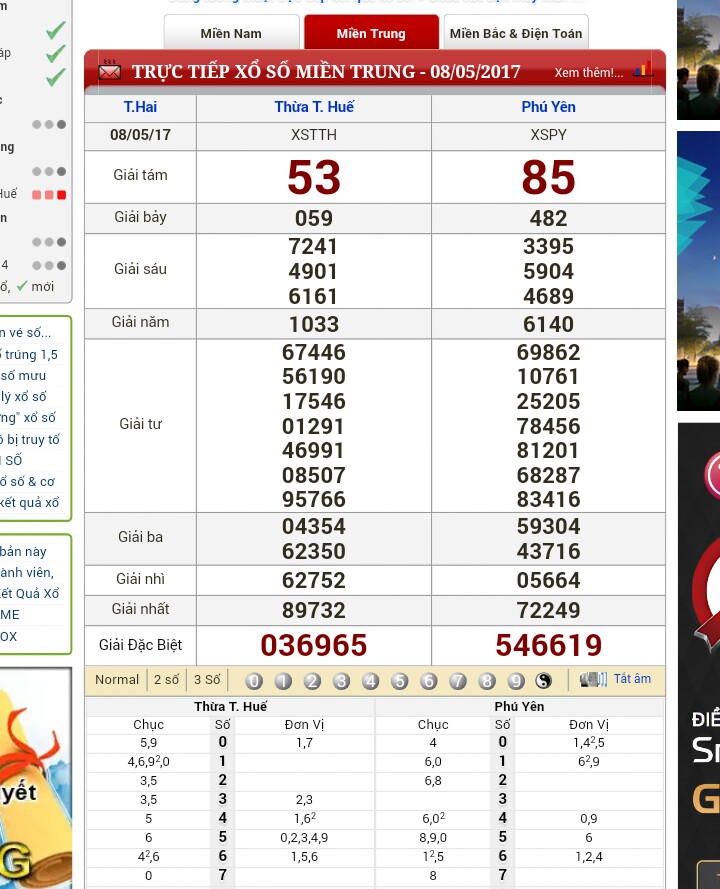Screen dimensions: 720x889
Task: Click the T.Hai weekday link
Action: click(140, 107)
